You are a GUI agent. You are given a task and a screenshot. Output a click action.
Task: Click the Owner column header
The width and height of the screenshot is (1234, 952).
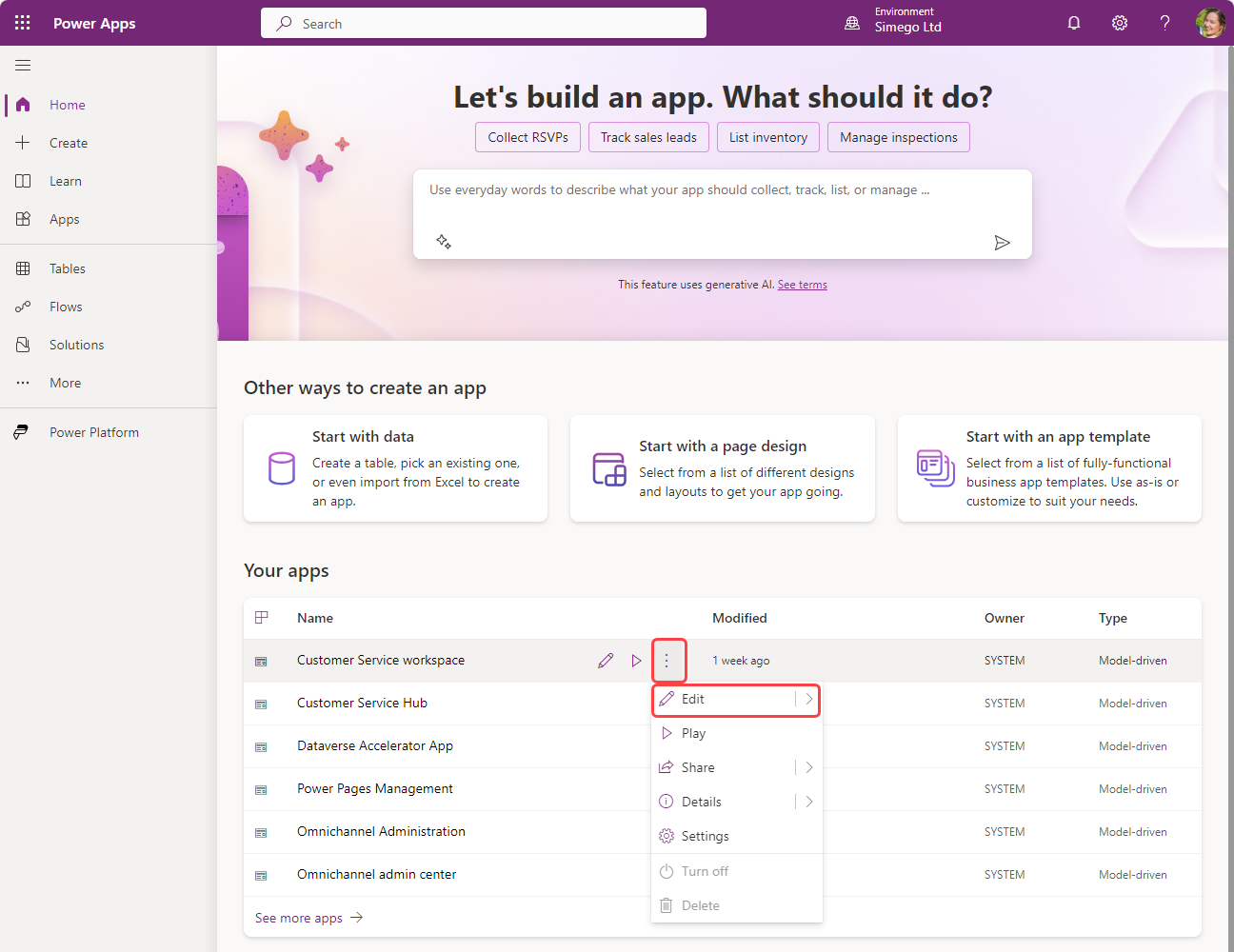[x=1005, y=618]
